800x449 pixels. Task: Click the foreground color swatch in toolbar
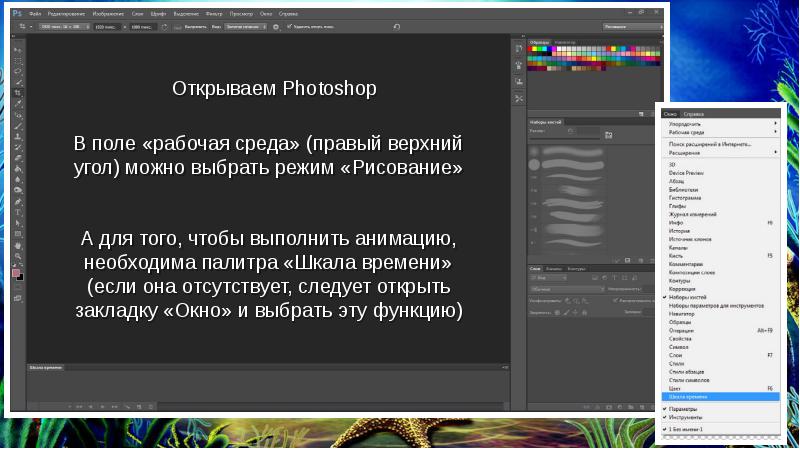[16, 273]
